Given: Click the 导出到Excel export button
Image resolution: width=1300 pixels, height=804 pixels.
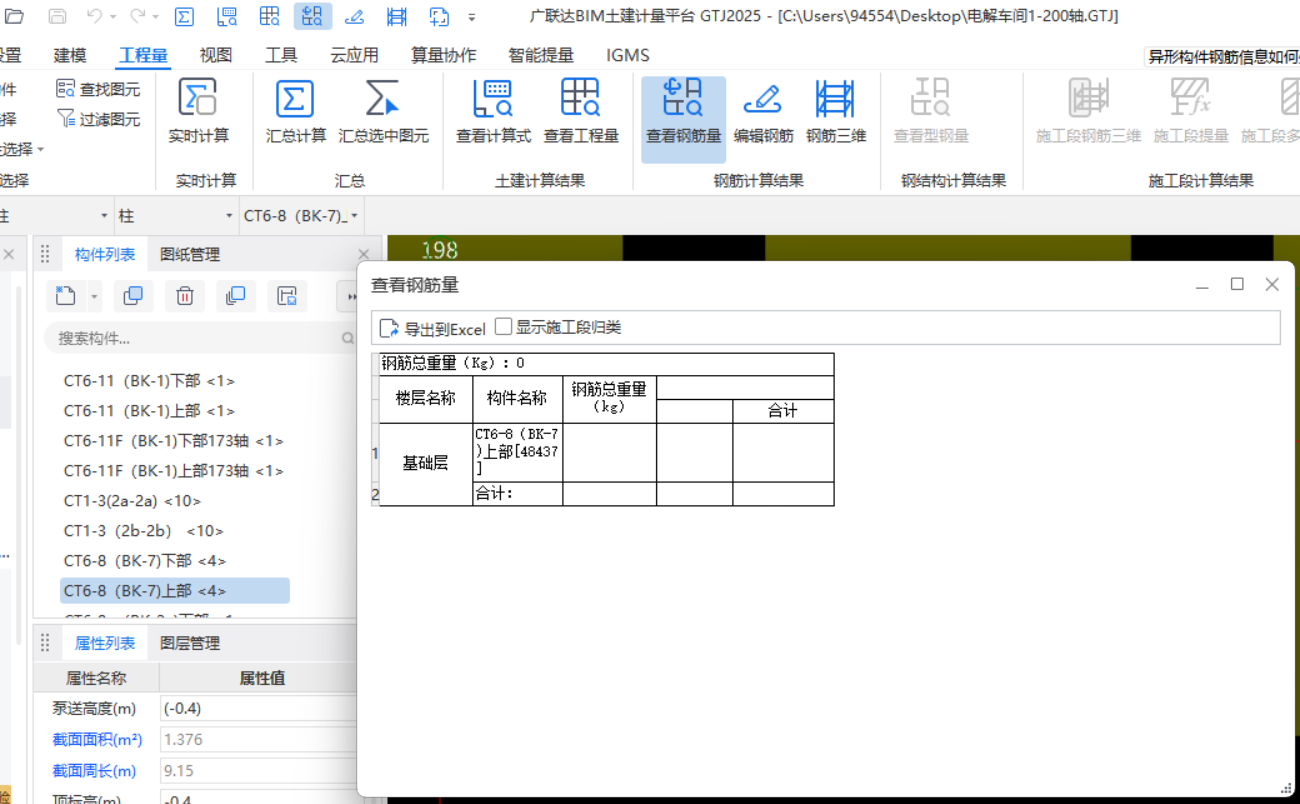Looking at the screenshot, I should pos(432,328).
